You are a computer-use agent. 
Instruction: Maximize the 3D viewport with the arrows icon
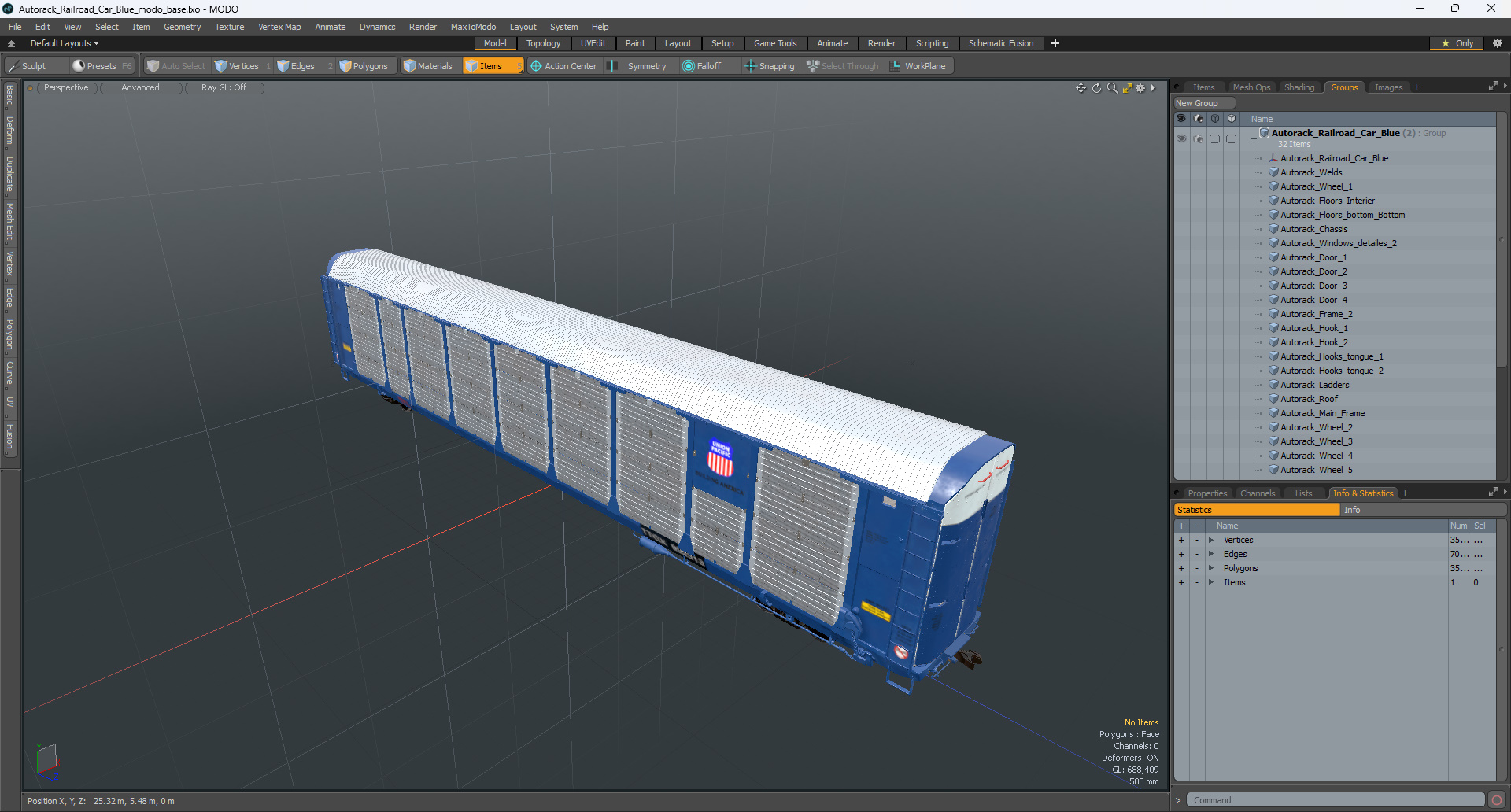click(x=1127, y=88)
